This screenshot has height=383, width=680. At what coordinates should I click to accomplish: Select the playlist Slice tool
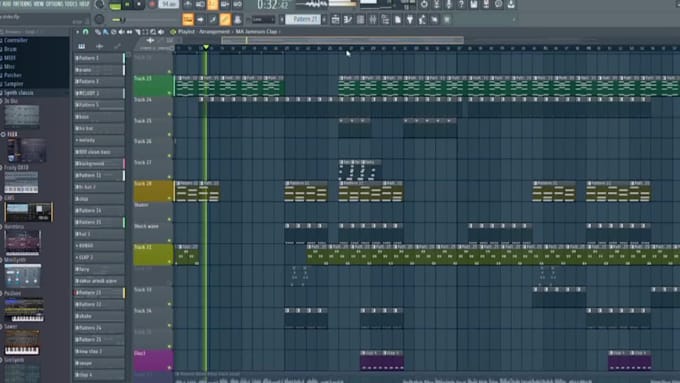coord(137,32)
